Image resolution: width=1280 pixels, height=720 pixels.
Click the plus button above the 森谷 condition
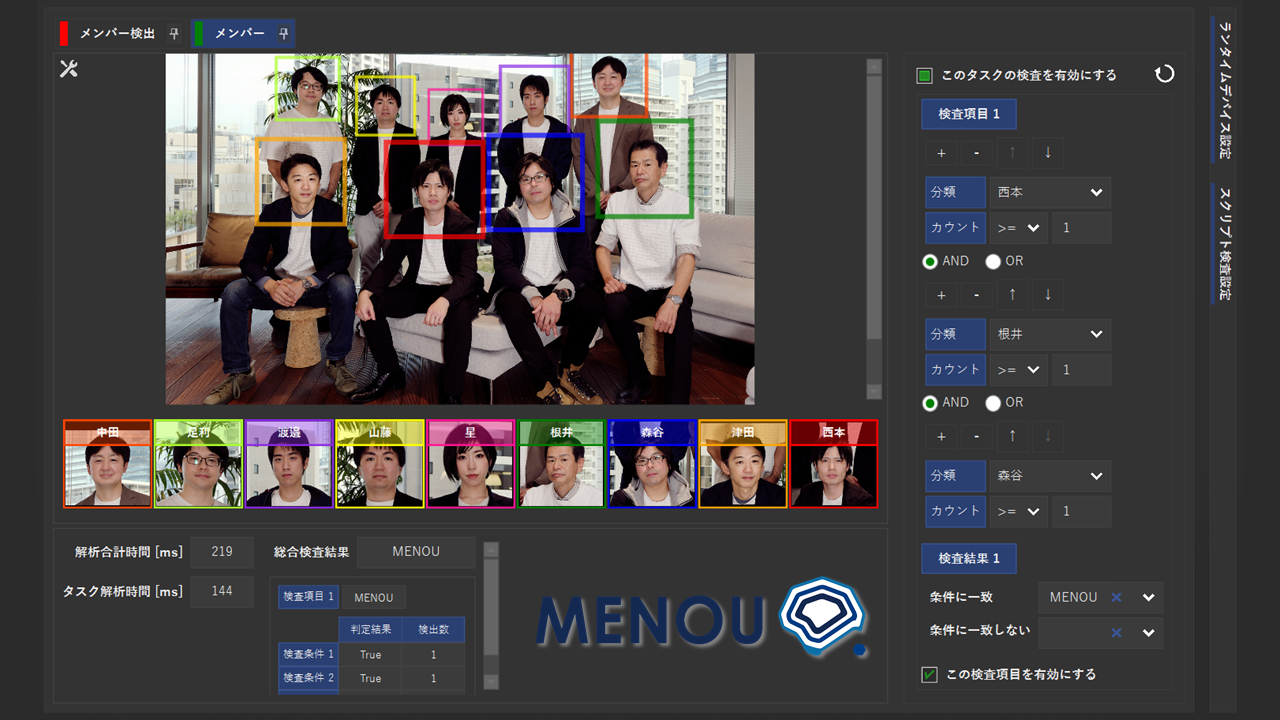(941, 437)
